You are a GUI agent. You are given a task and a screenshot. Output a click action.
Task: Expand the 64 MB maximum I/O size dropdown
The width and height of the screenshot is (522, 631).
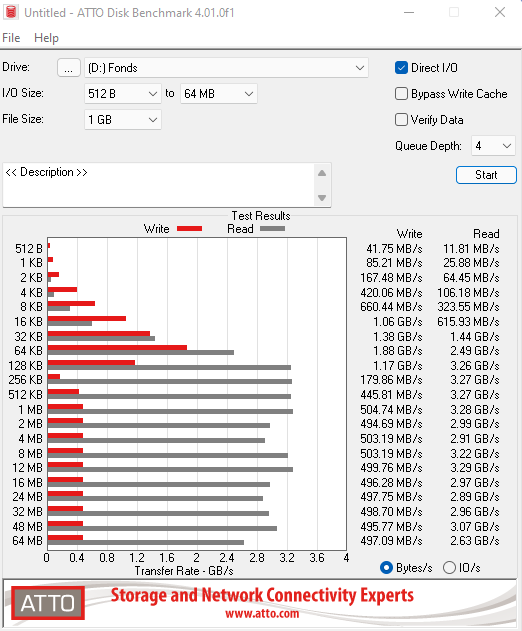219,94
